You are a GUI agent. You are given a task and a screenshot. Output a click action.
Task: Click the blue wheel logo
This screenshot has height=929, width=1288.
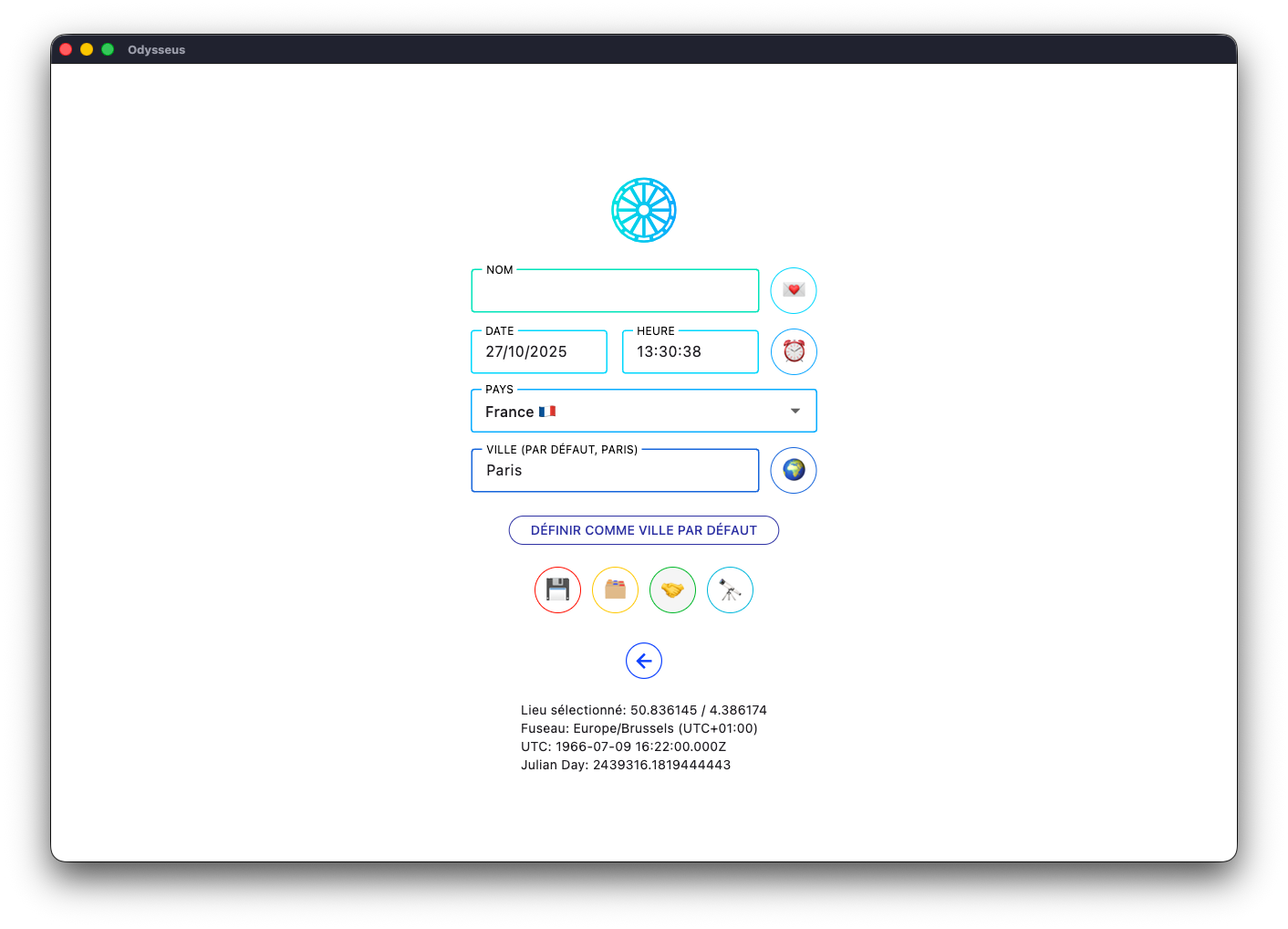[643, 210]
